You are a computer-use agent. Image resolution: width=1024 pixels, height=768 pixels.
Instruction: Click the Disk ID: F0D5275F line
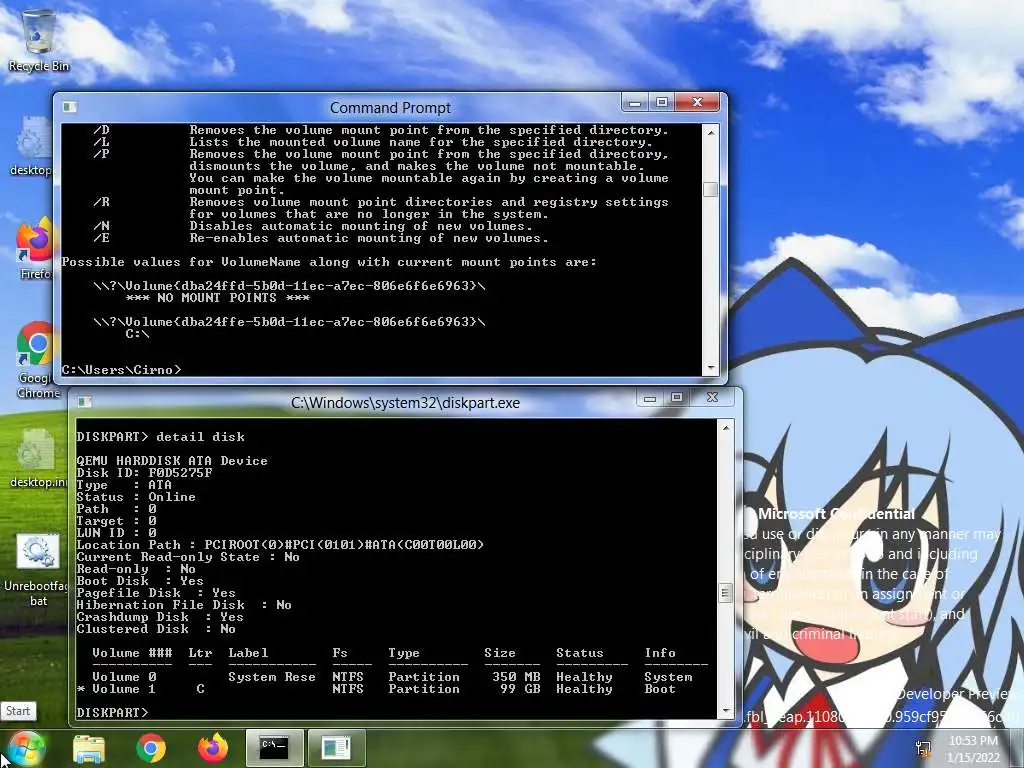coord(144,473)
